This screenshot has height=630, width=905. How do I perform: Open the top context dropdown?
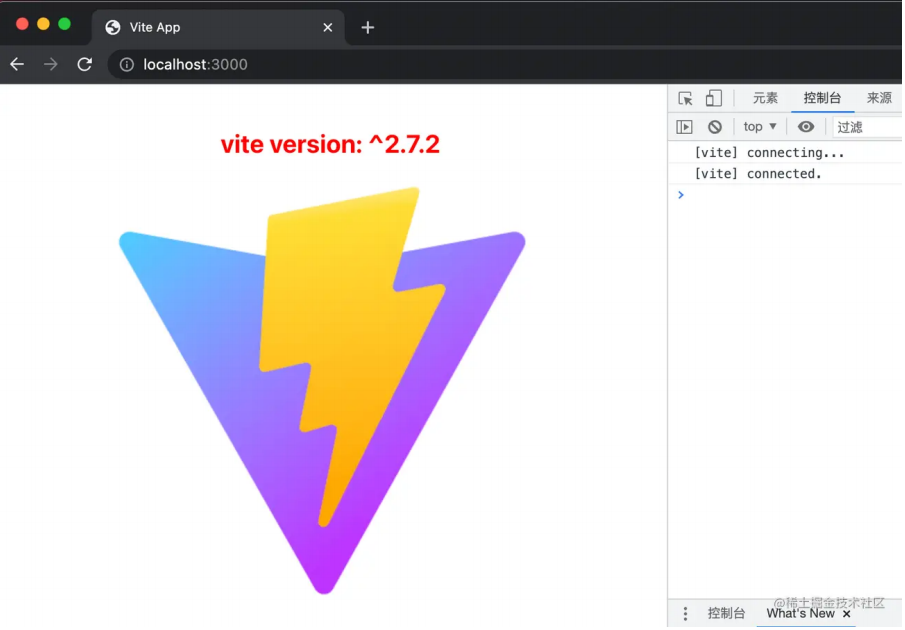coord(760,127)
